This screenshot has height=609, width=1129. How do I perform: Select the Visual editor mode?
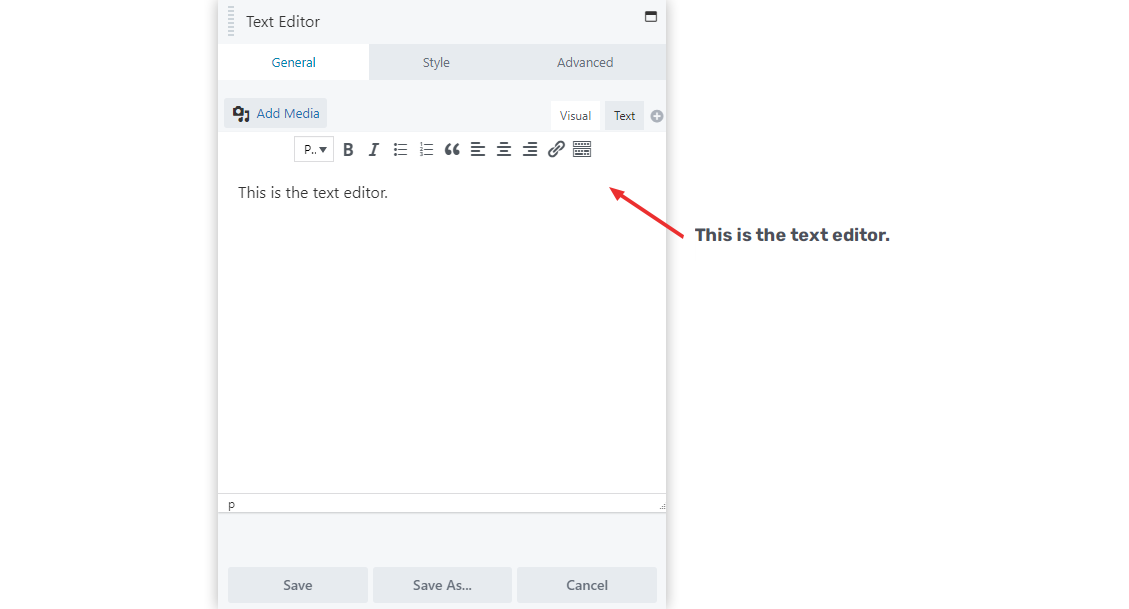point(575,116)
